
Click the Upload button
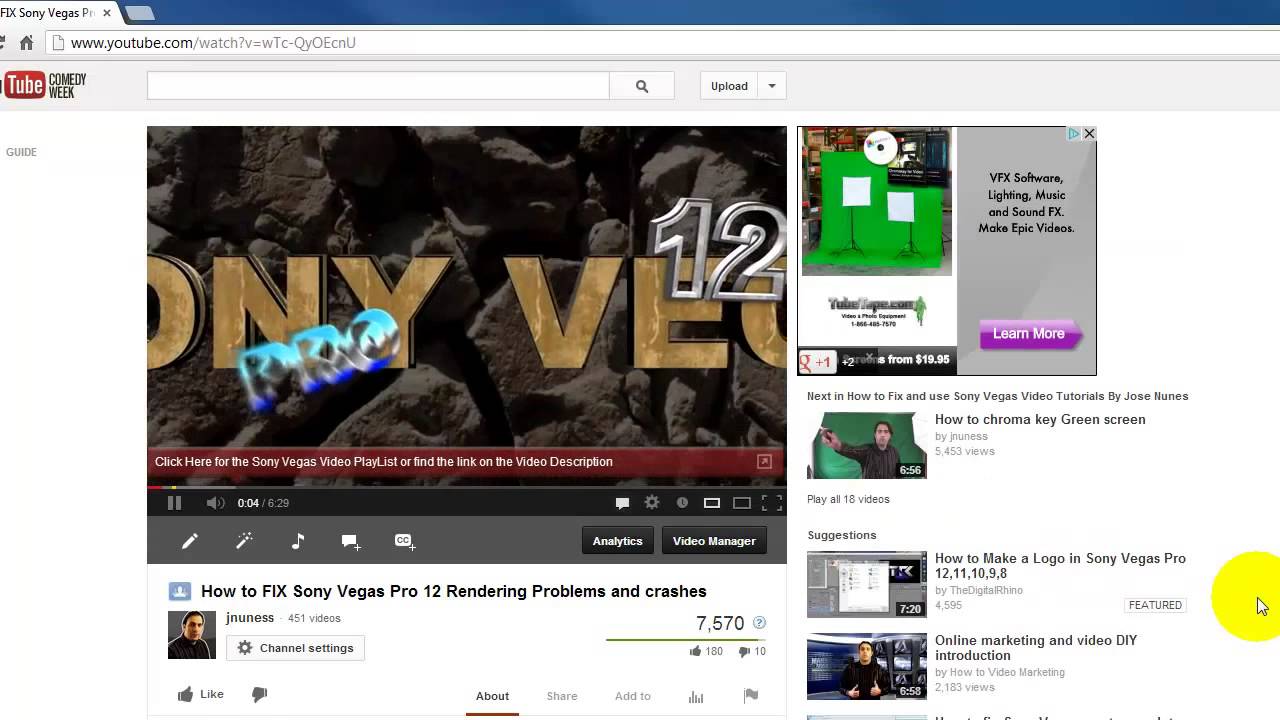(x=729, y=86)
